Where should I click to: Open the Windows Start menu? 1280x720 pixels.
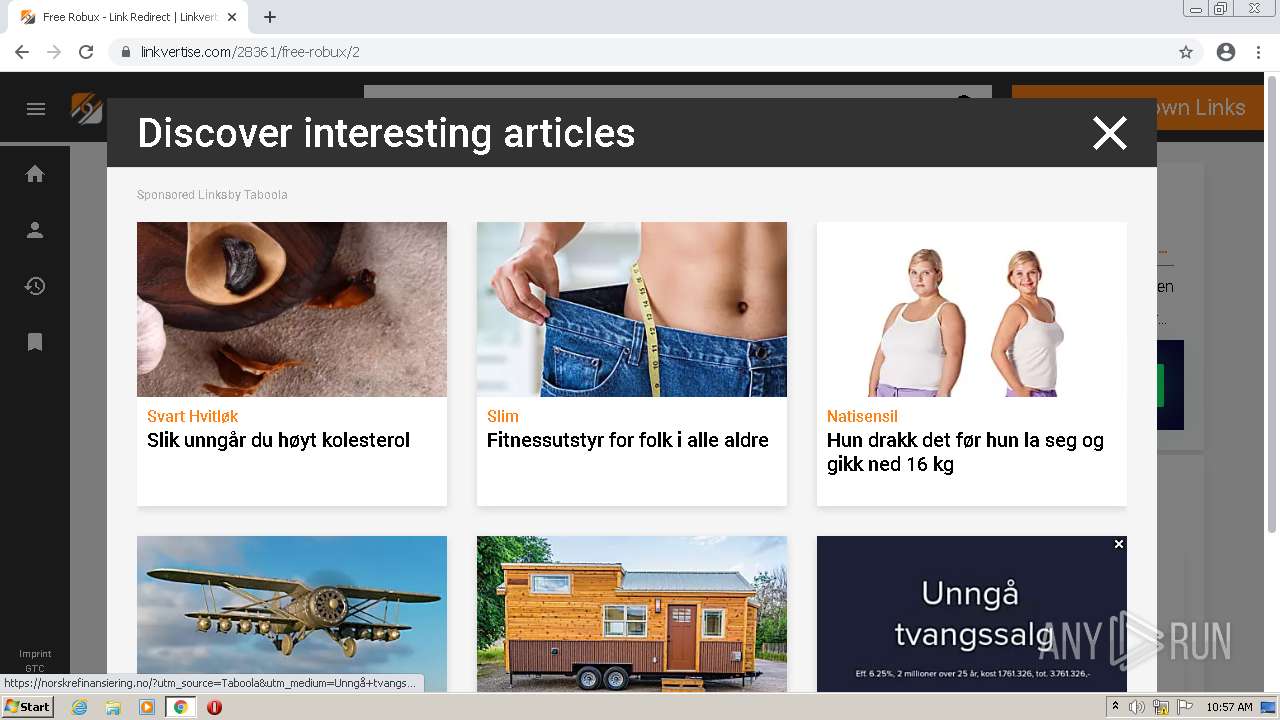pyautogui.click(x=27, y=707)
